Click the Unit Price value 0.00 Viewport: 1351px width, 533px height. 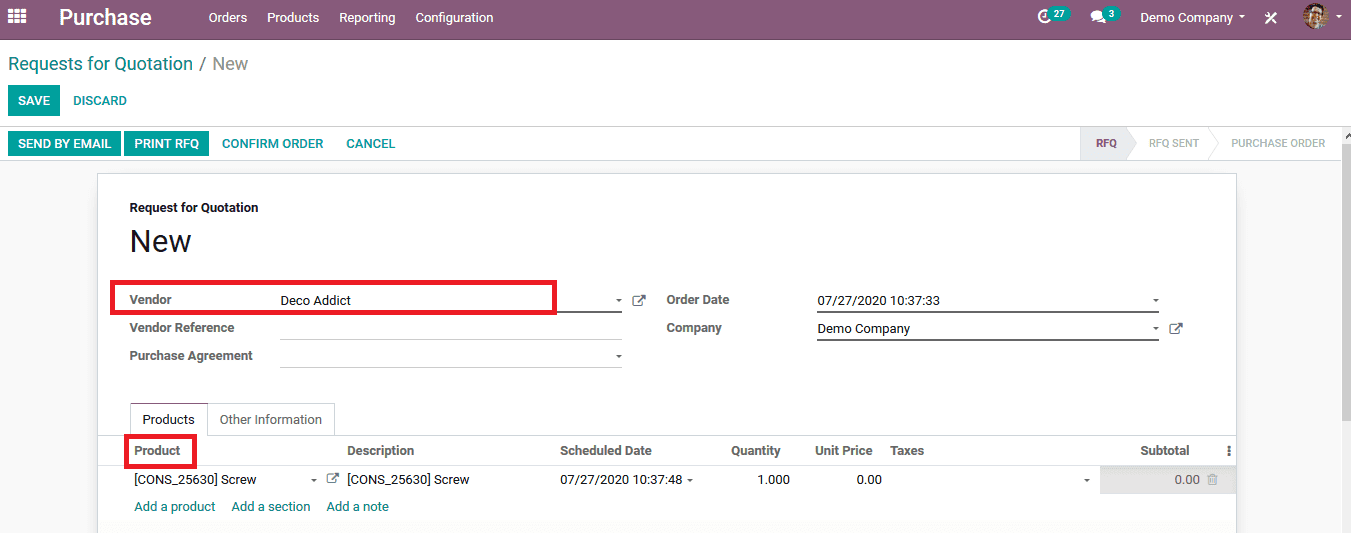click(x=868, y=480)
